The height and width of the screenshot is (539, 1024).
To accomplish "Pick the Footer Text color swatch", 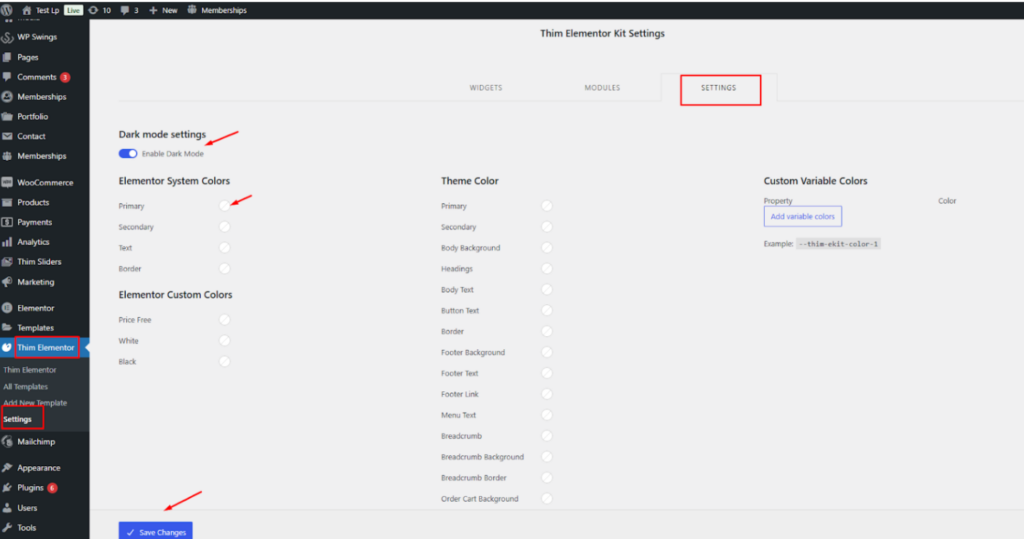I will pos(547,373).
